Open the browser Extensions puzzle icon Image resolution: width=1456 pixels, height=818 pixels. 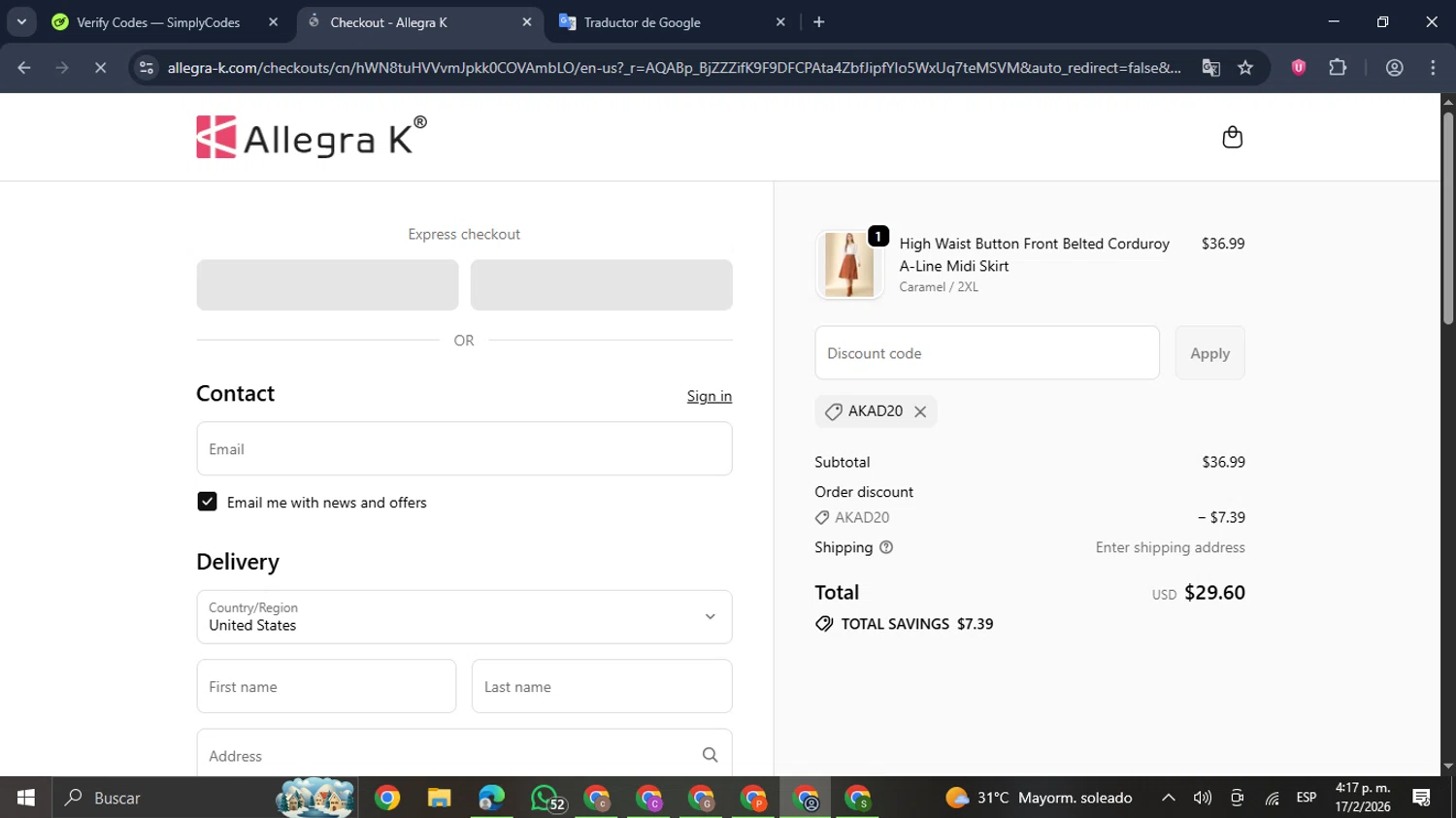(x=1338, y=67)
